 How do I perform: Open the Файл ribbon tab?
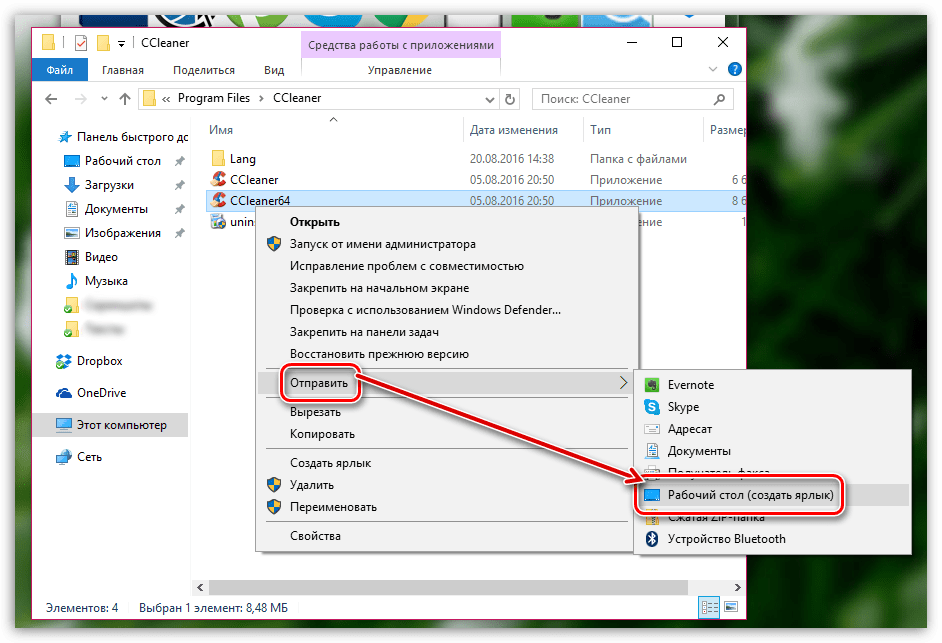tap(59, 70)
